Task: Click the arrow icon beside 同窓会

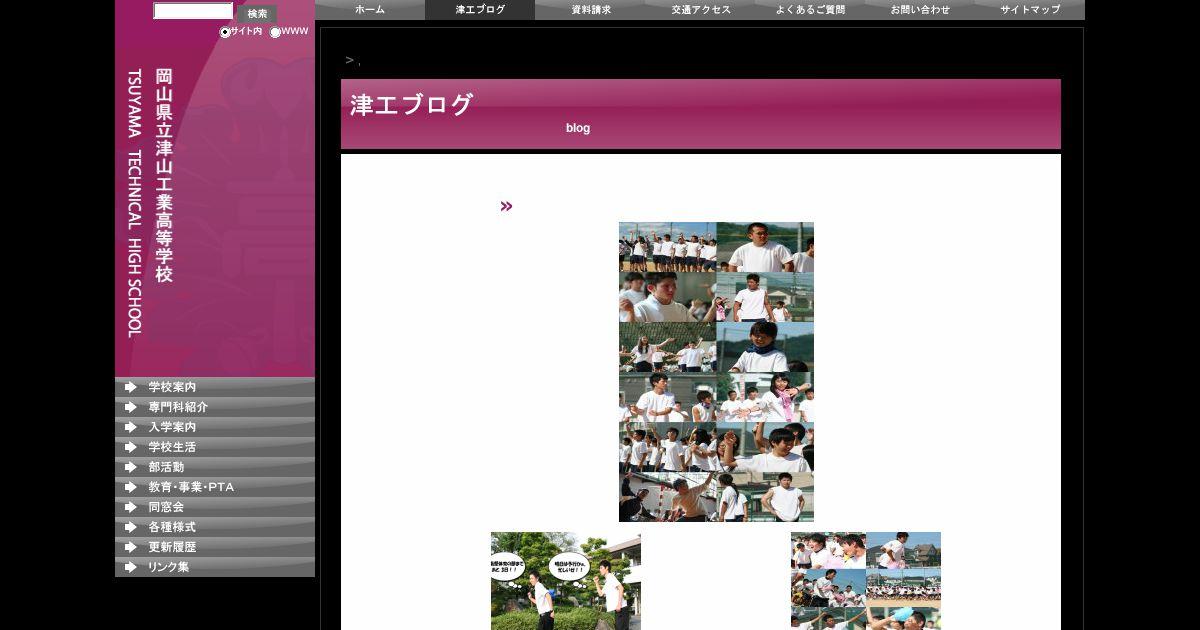Action: click(x=130, y=507)
